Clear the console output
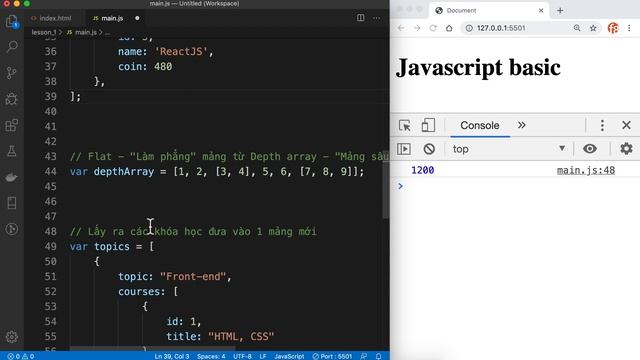640x360 pixels. tap(429, 149)
